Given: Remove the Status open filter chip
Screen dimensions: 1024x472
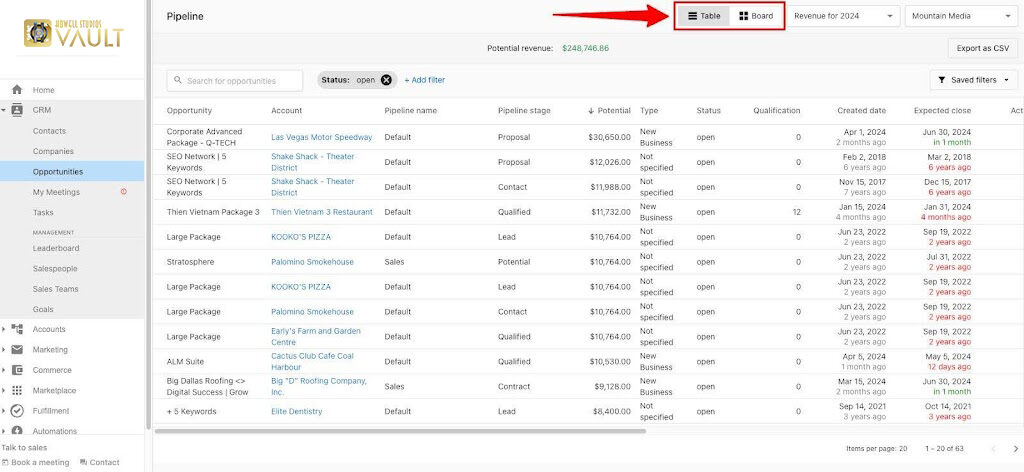Looking at the screenshot, I should [386, 80].
